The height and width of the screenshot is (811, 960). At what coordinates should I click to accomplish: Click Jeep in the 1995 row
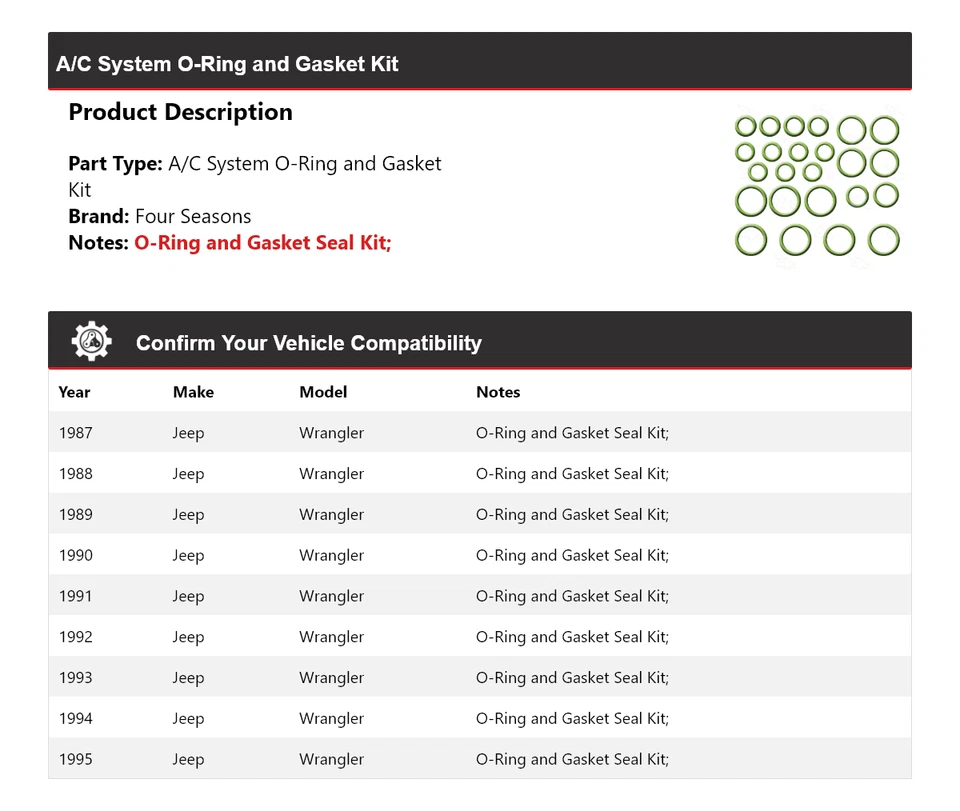coord(189,760)
